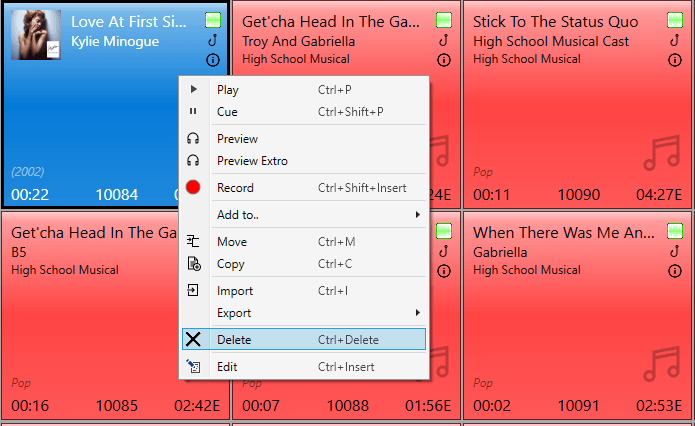Select Preview Extro menu entry
The height and width of the screenshot is (426, 695).
click(x=304, y=161)
